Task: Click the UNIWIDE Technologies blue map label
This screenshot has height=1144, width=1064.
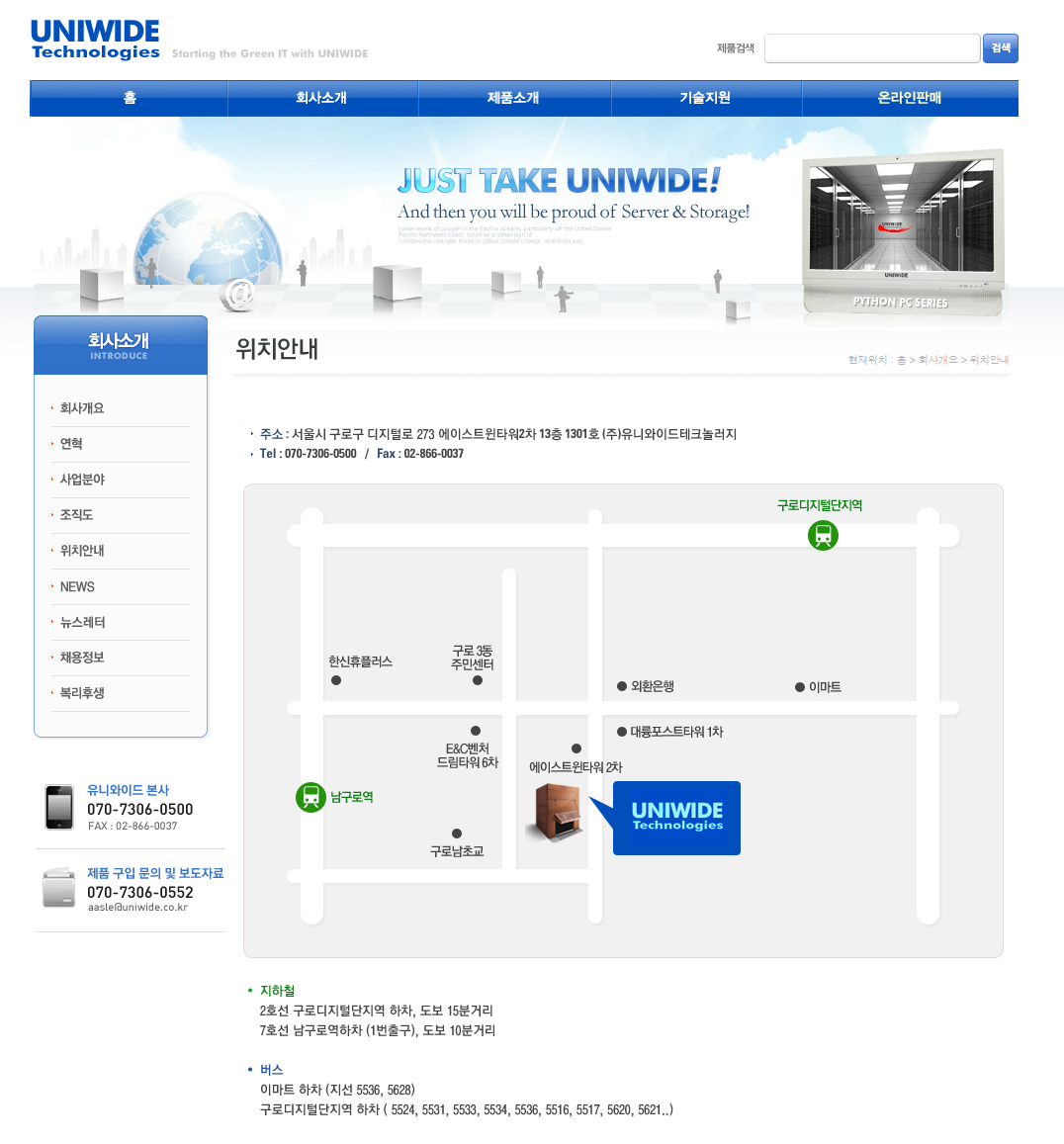Action: click(x=676, y=818)
